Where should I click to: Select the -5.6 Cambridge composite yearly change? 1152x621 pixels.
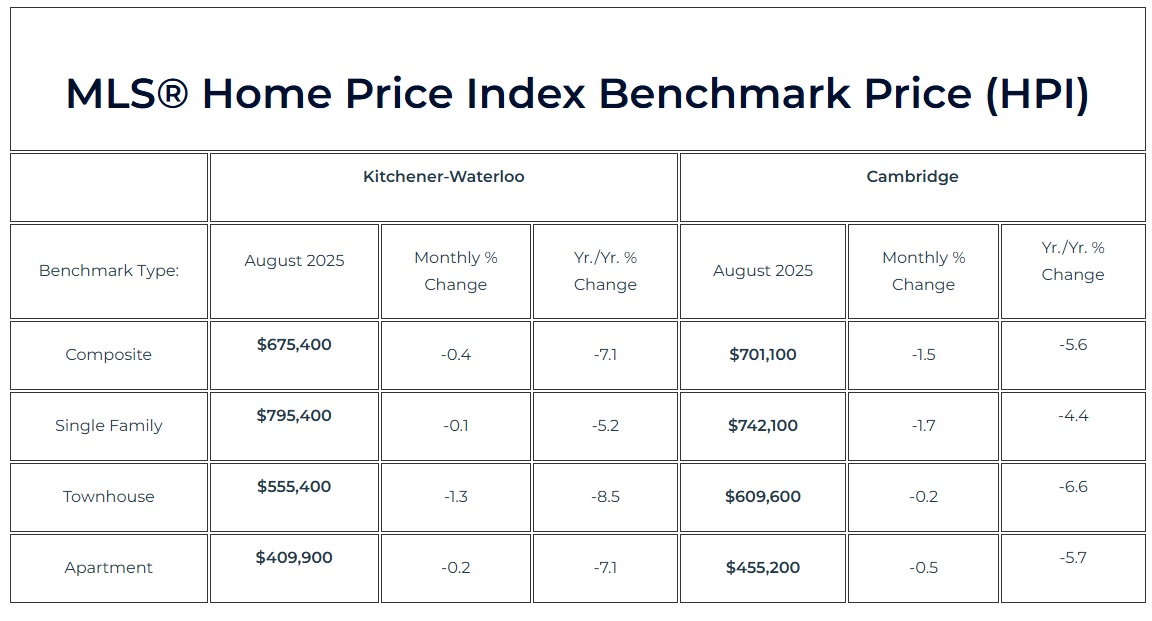coord(1073,345)
